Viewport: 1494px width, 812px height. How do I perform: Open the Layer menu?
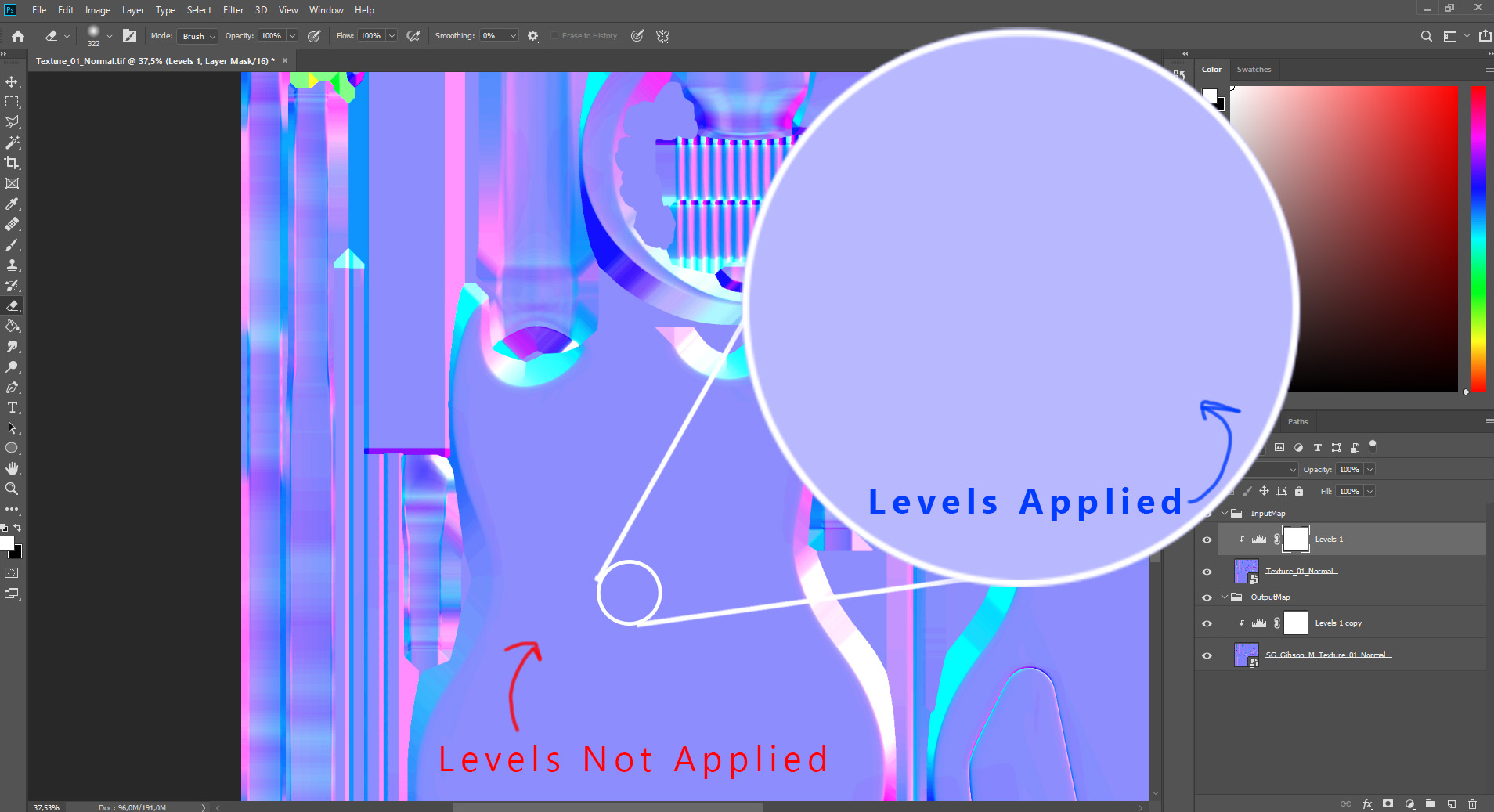[133, 10]
